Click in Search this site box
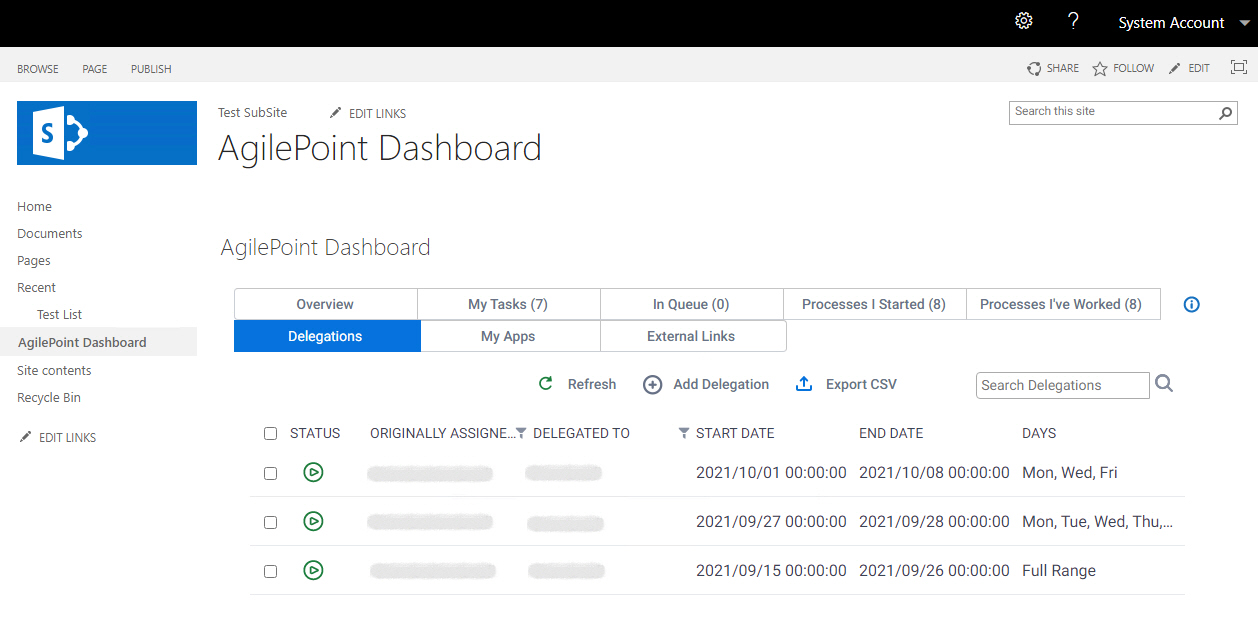1258x640 pixels. (x=1112, y=112)
